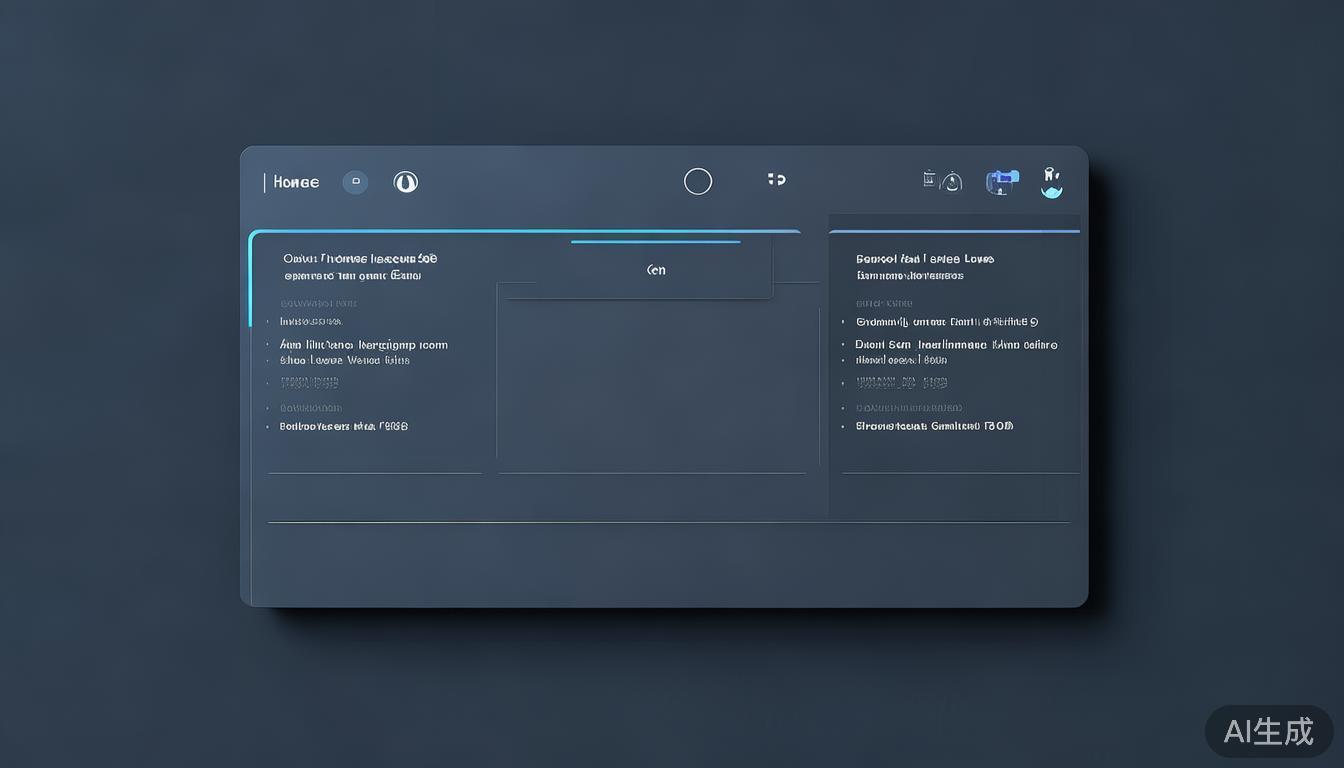Open the teal user profile icon
This screenshot has height=768, width=1344.
[1051, 182]
